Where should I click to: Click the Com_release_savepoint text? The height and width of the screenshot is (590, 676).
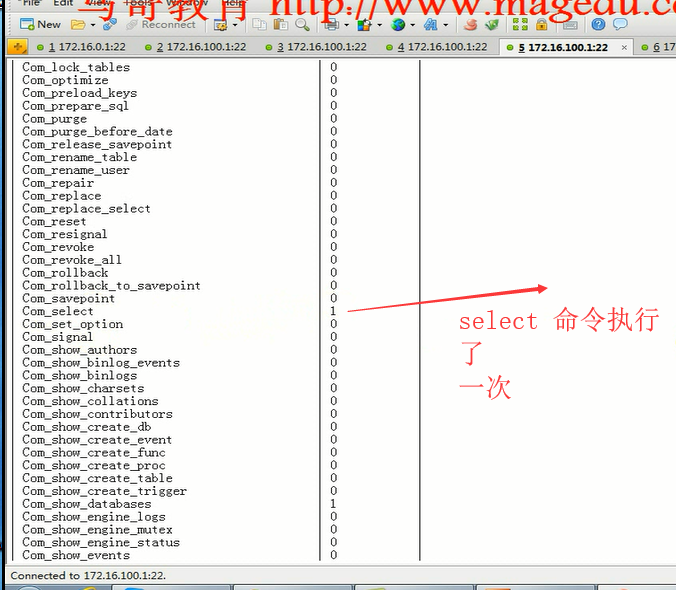97,144
